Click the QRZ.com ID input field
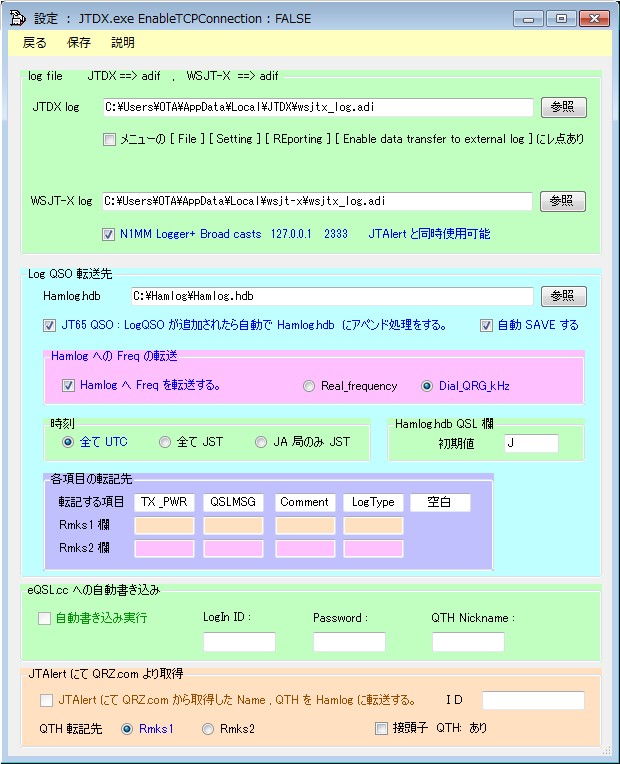 pos(533,700)
